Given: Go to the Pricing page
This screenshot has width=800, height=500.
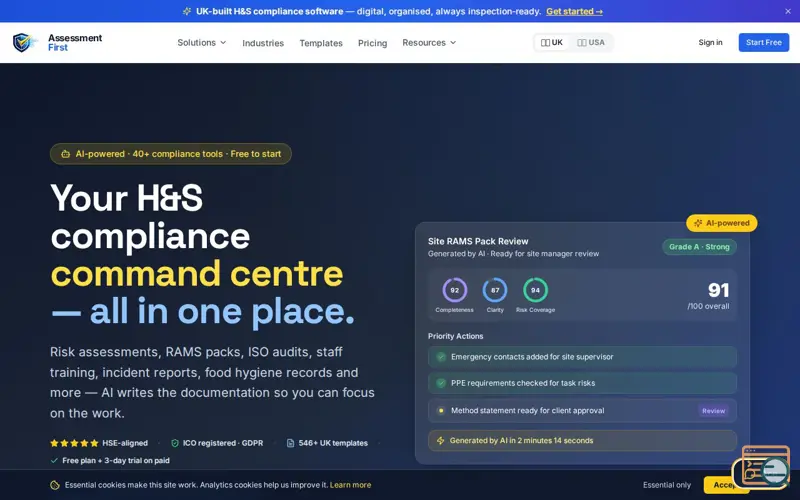Looking at the screenshot, I should pyautogui.click(x=372, y=43).
